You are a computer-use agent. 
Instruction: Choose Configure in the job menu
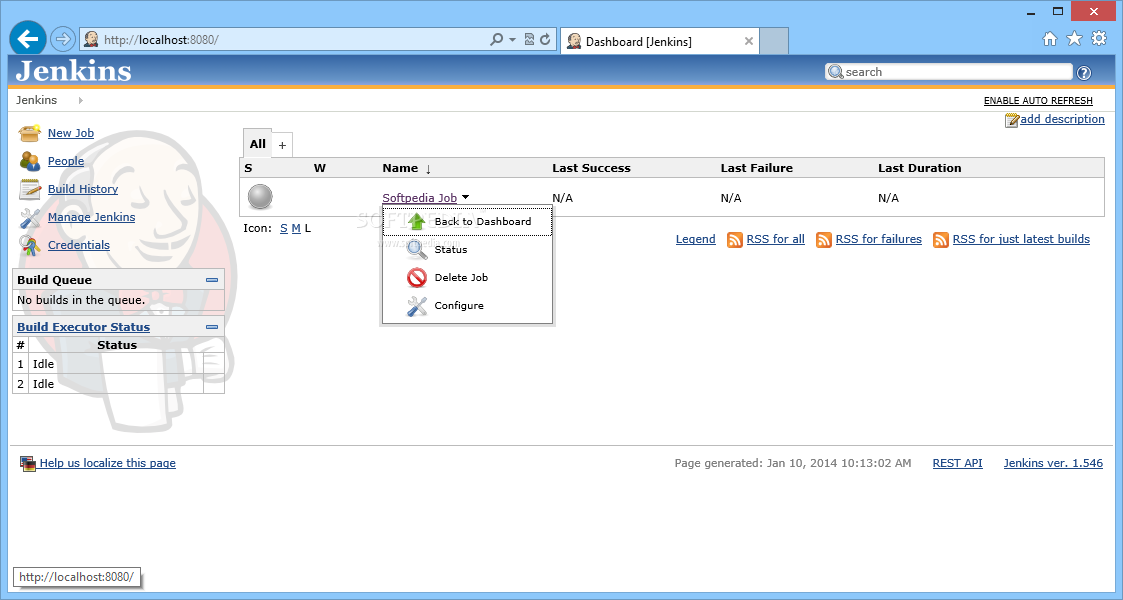pyautogui.click(x=467, y=306)
